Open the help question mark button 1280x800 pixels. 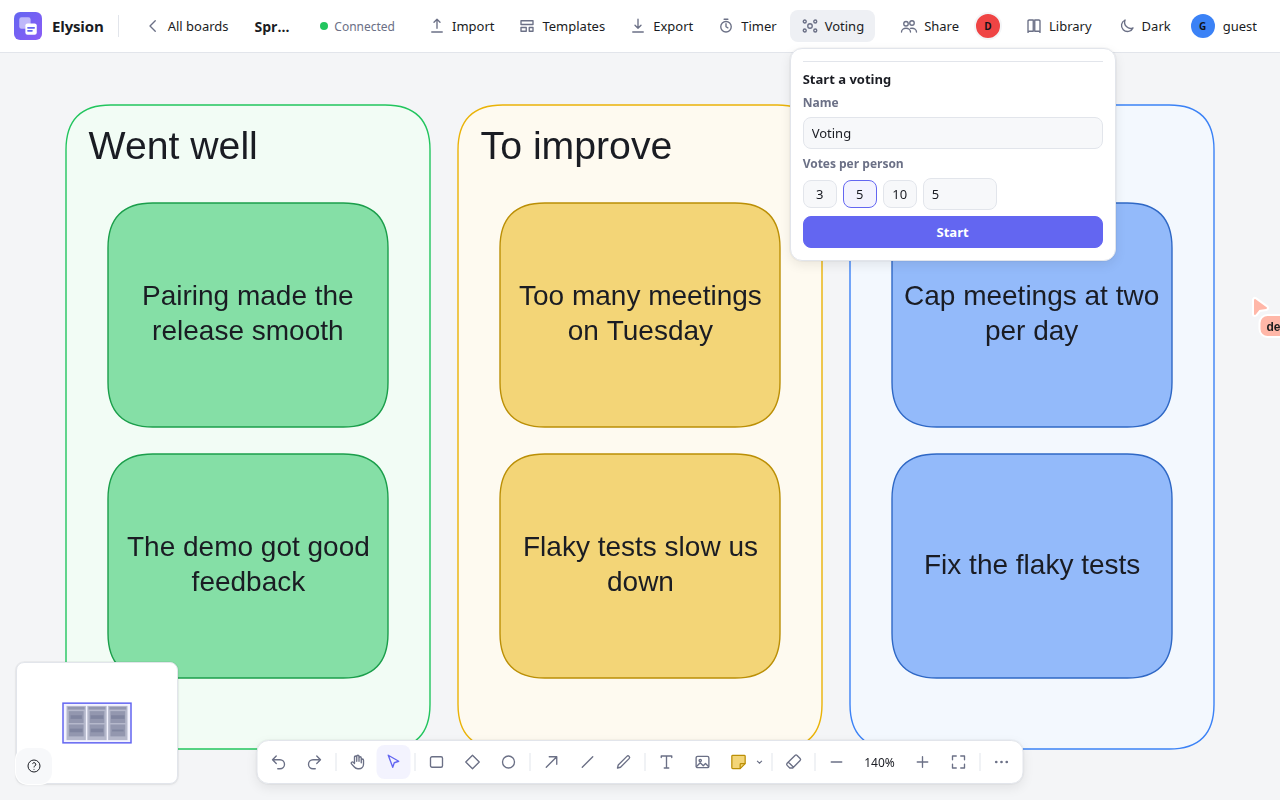(x=34, y=766)
